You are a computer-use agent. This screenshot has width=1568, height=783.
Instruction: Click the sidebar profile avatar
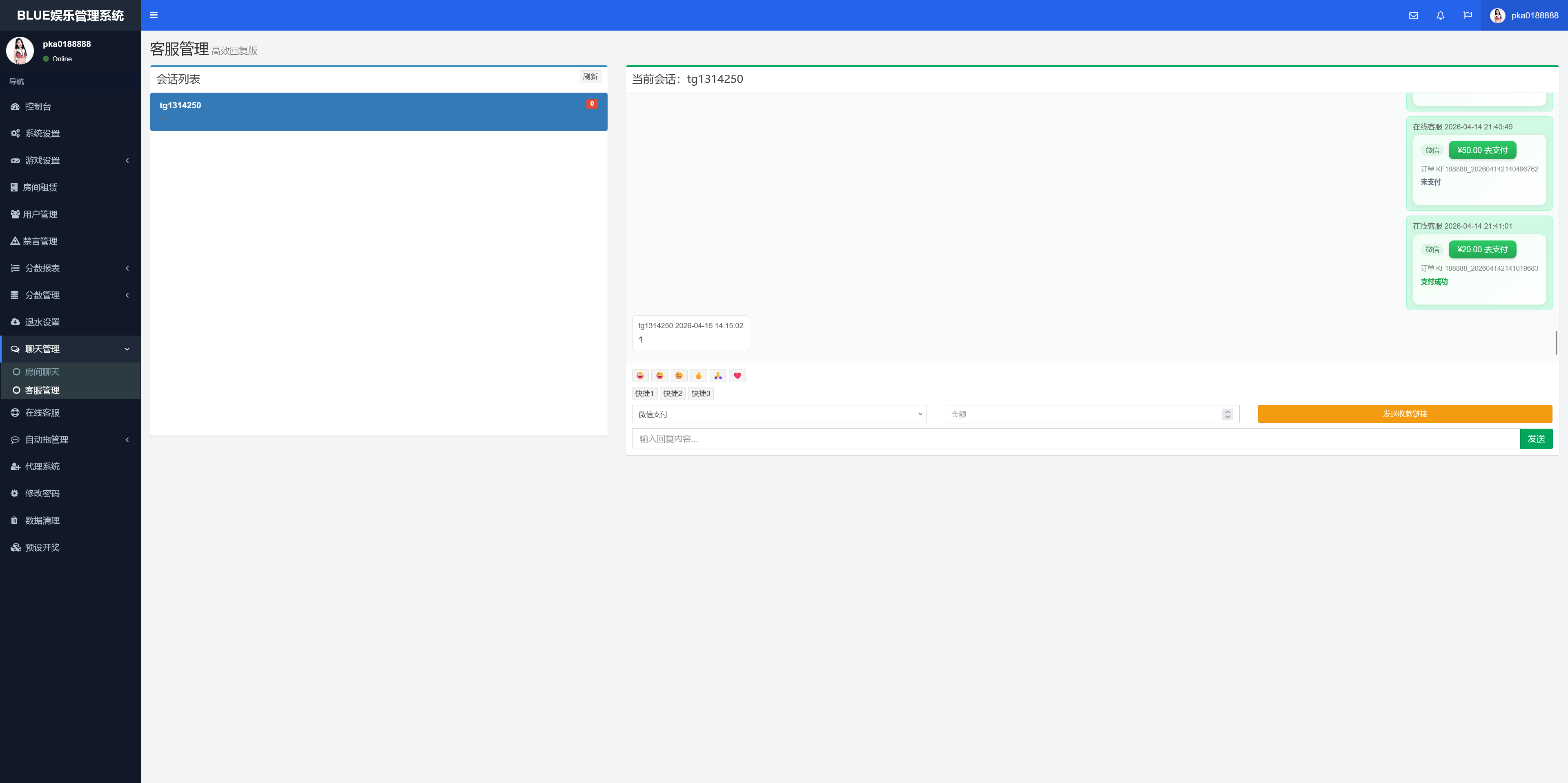[x=20, y=51]
